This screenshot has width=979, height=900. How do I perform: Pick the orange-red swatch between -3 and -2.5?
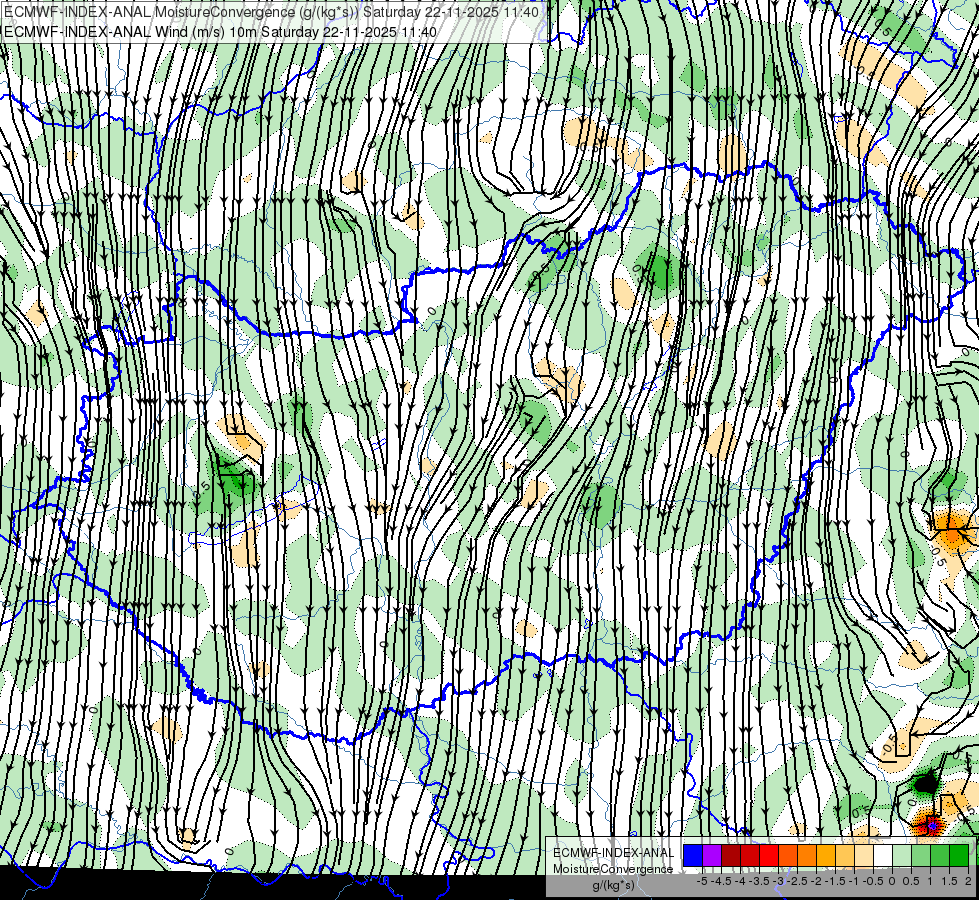point(788,855)
